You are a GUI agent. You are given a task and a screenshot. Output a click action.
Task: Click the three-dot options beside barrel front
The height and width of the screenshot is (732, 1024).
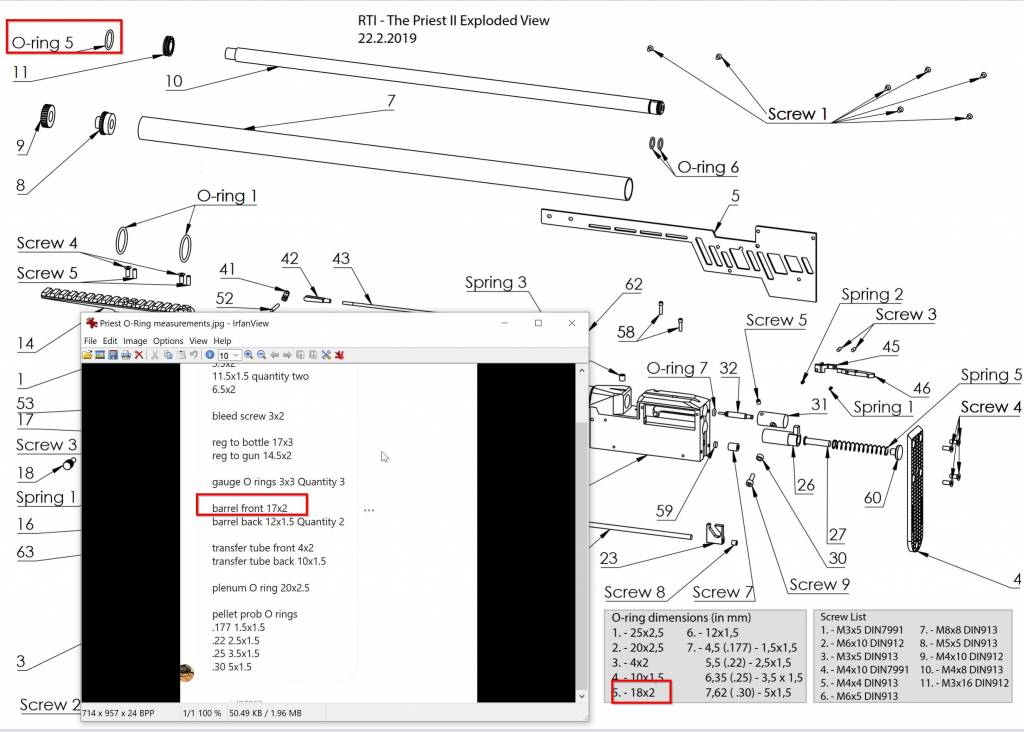(369, 510)
